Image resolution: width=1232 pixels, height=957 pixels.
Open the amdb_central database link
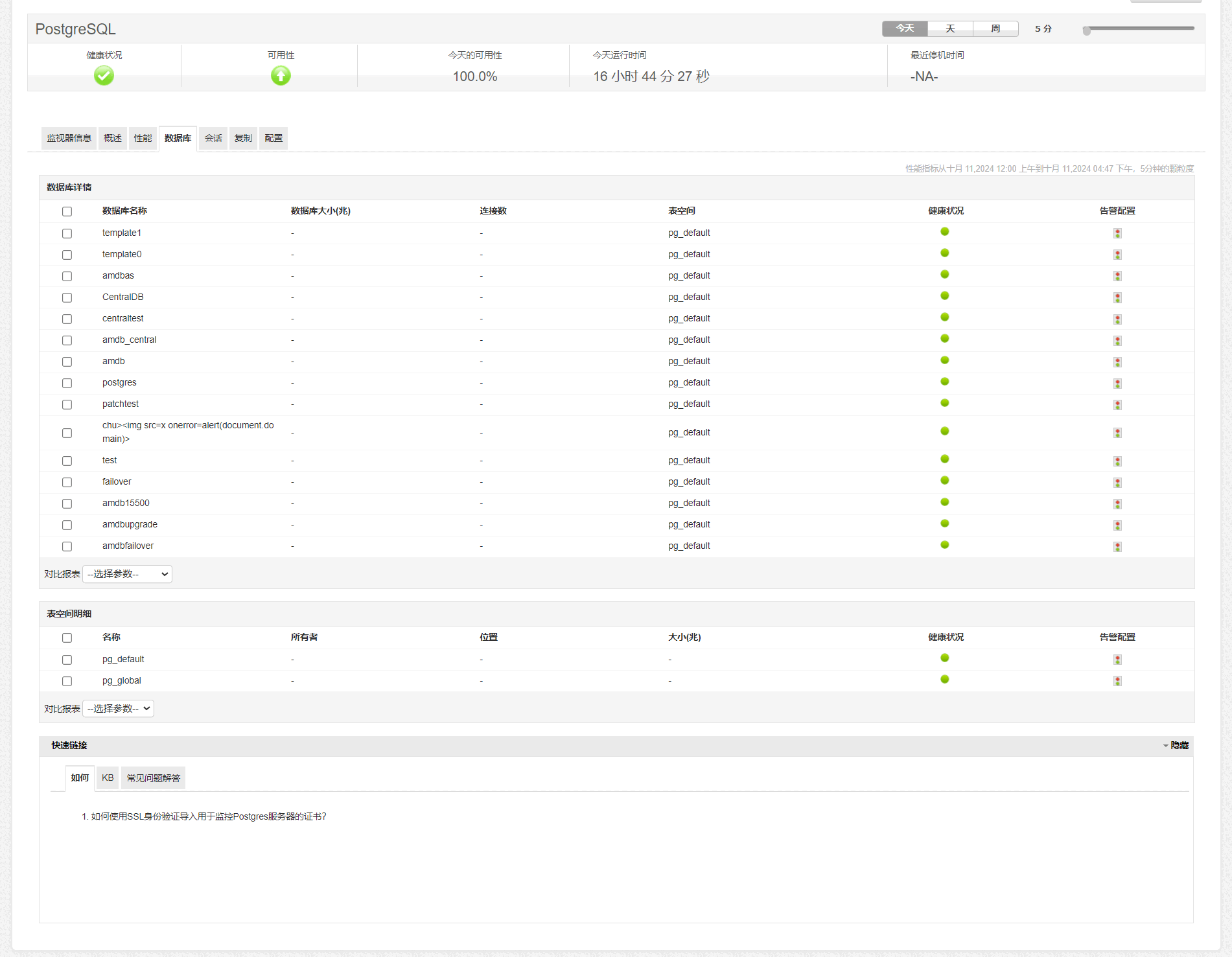tap(130, 340)
